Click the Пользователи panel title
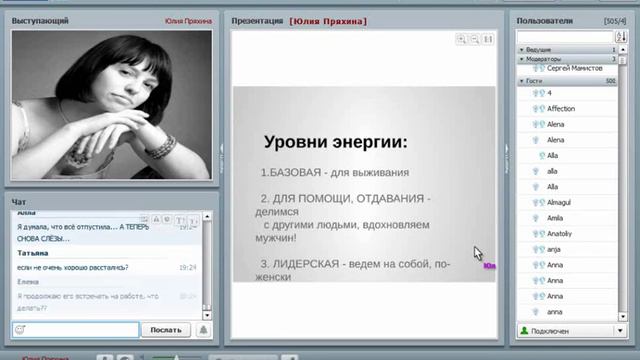 point(544,21)
